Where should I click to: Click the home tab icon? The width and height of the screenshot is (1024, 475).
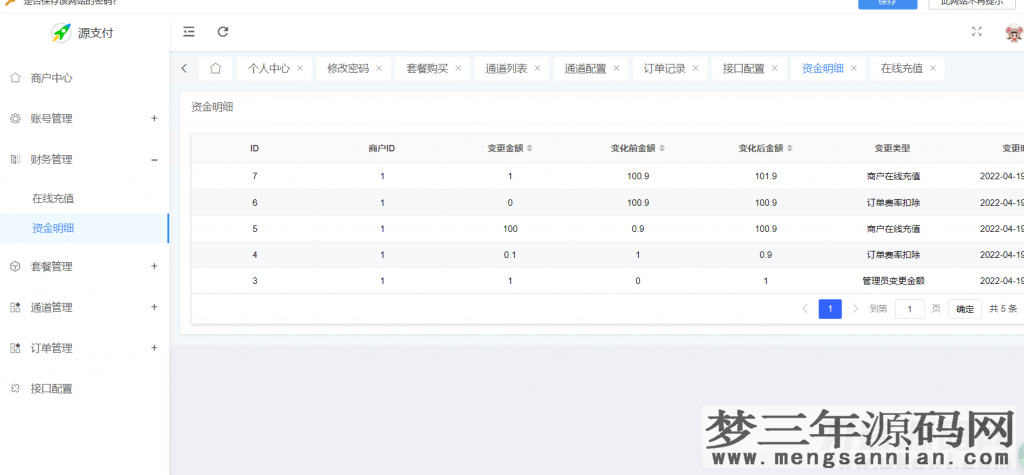click(x=216, y=68)
